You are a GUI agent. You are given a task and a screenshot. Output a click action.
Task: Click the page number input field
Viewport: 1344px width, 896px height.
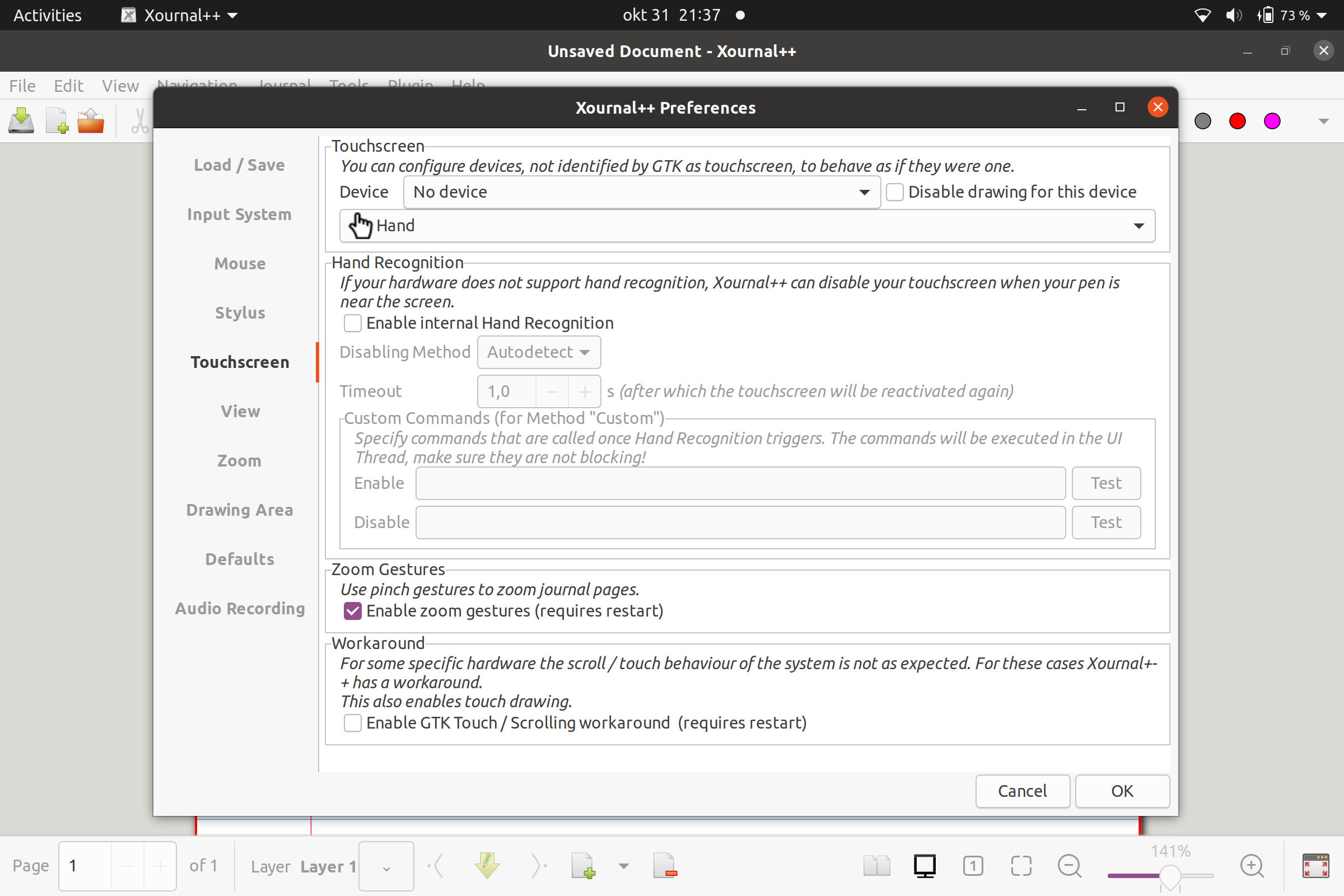[83, 866]
